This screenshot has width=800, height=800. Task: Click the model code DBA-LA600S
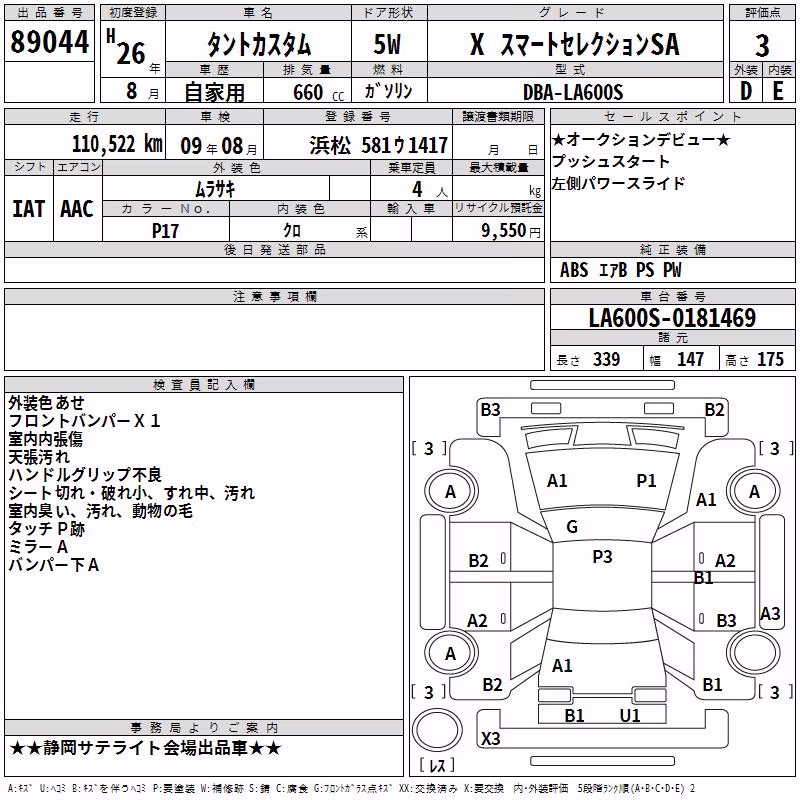[573, 92]
